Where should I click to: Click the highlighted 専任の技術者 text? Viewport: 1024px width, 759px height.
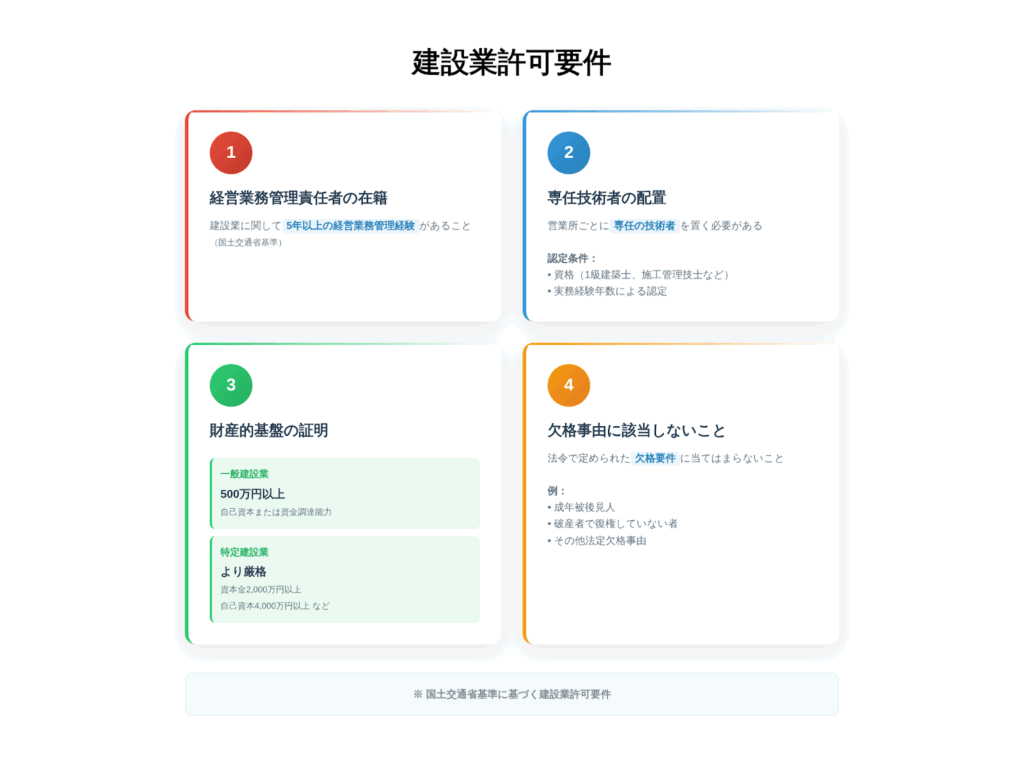click(x=644, y=226)
